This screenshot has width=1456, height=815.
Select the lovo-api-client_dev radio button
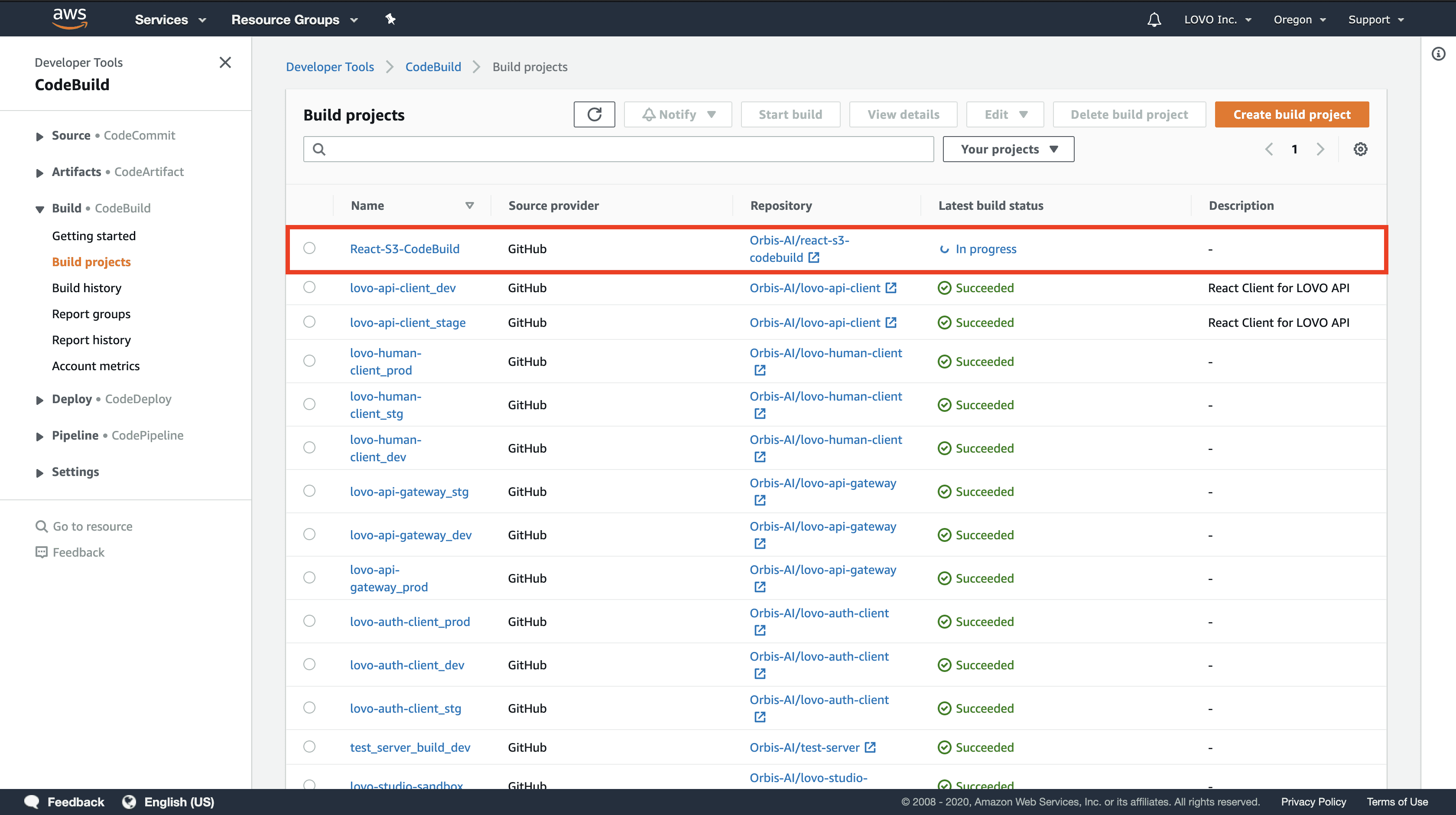point(309,287)
